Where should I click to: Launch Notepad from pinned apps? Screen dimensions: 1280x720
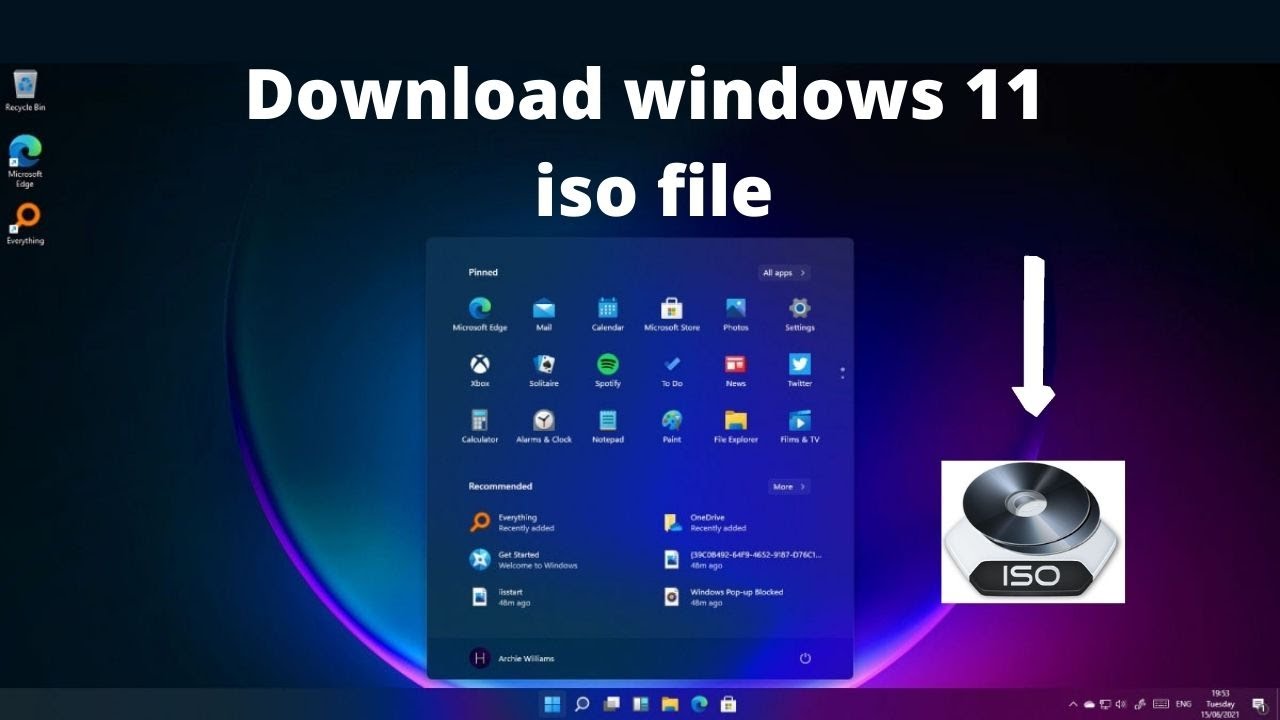(608, 426)
